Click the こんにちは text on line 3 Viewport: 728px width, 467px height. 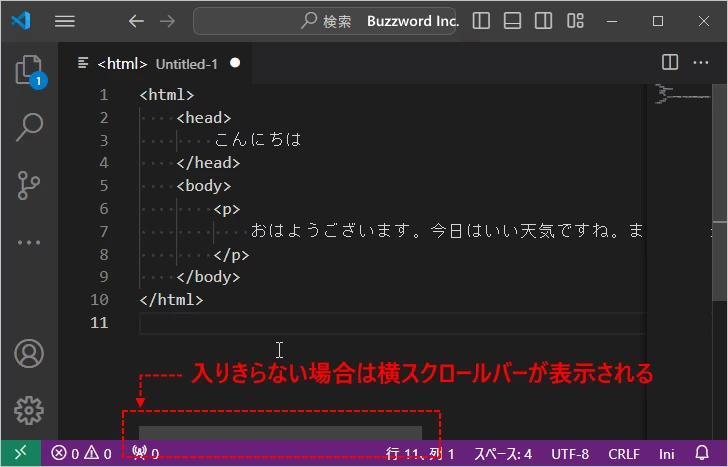click(258, 140)
